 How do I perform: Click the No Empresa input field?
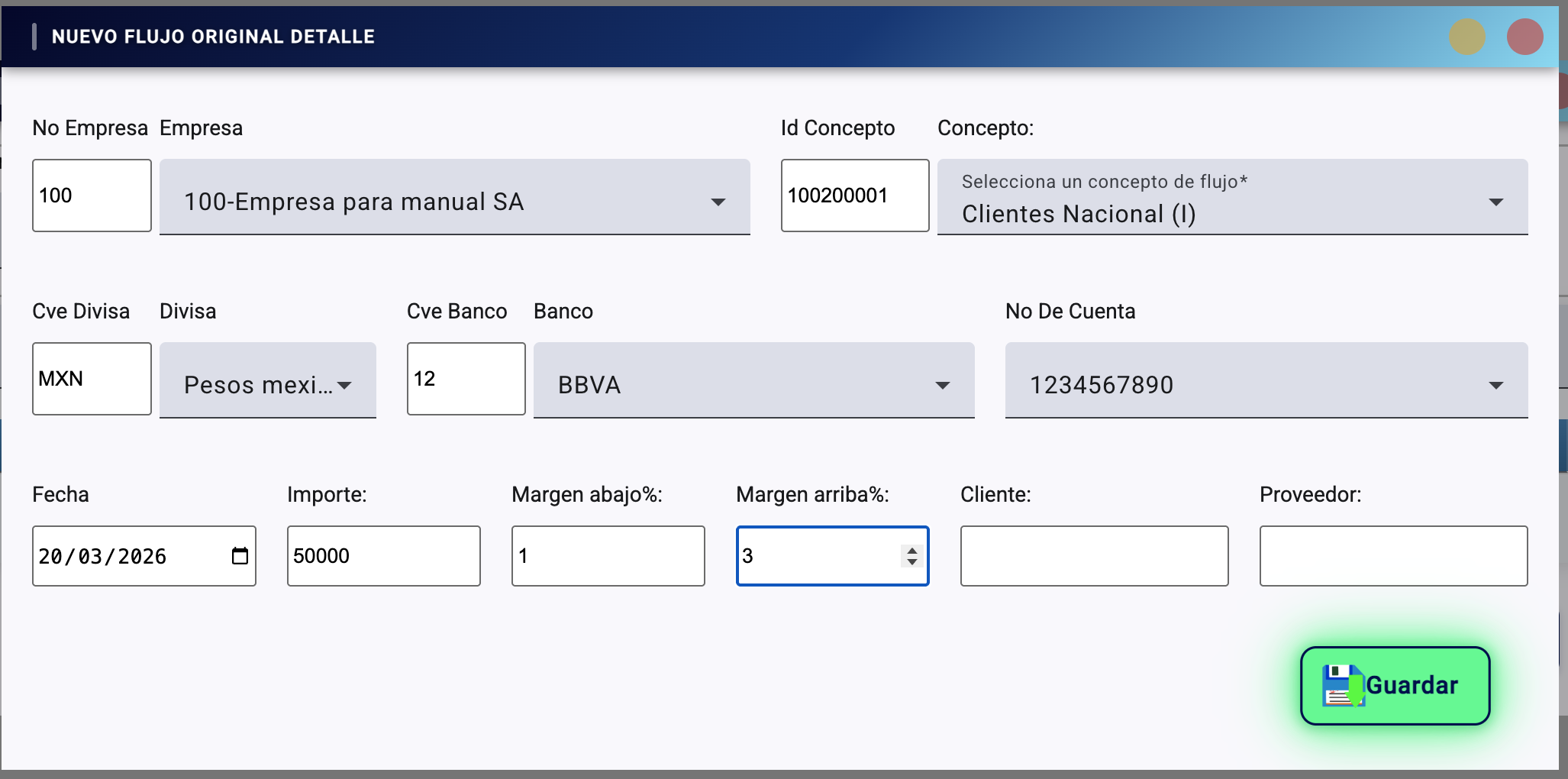click(x=92, y=196)
